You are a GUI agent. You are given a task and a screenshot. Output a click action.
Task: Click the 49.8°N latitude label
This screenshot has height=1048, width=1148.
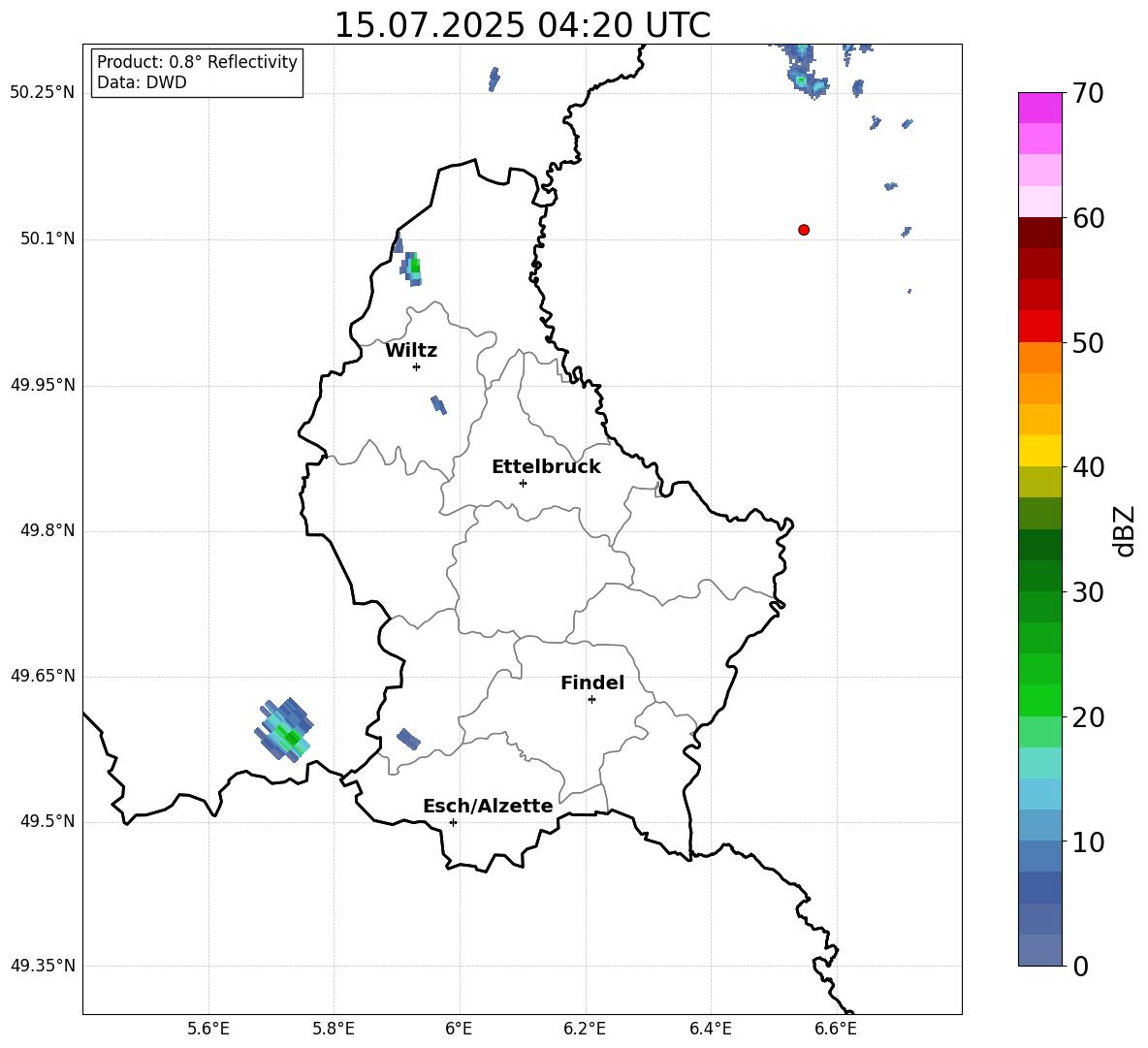(x=48, y=530)
